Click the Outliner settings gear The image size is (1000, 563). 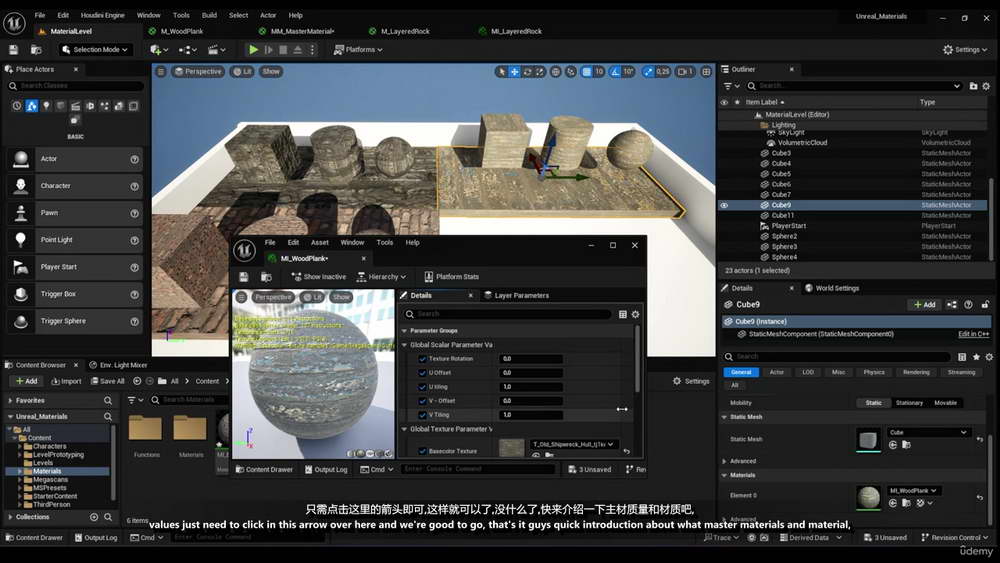pos(986,86)
